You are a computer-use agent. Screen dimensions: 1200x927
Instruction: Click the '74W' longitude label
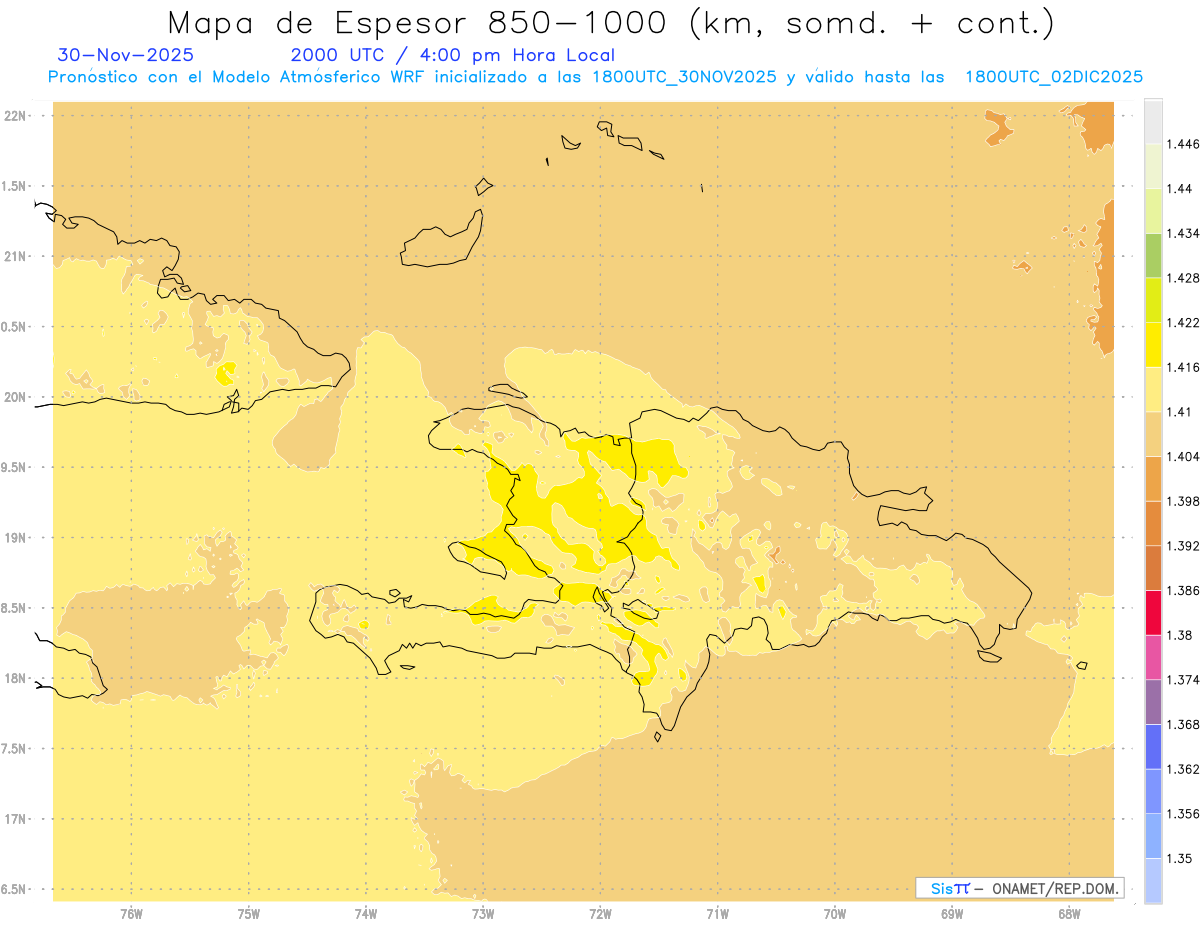pyautogui.click(x=366, y=913)
